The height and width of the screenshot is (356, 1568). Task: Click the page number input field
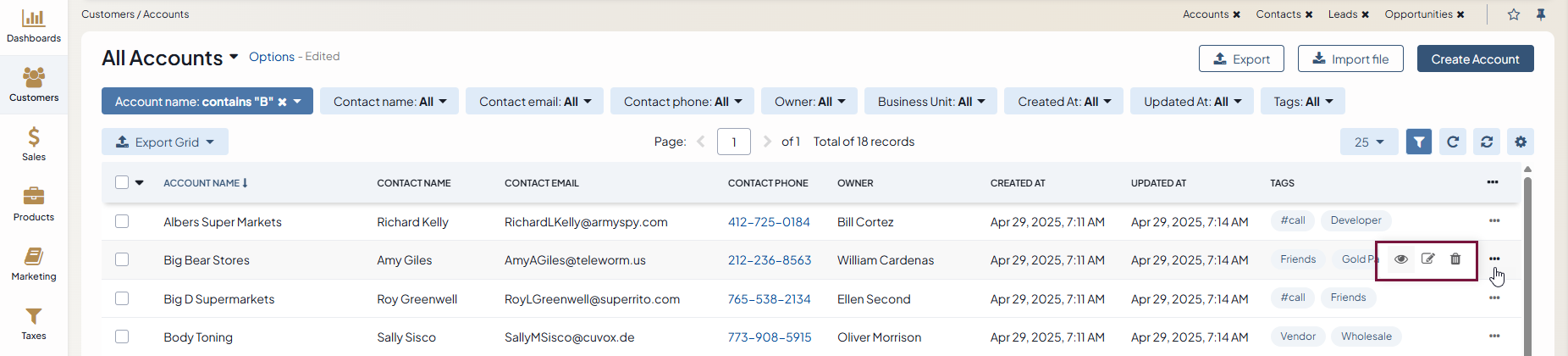(733, 142)
